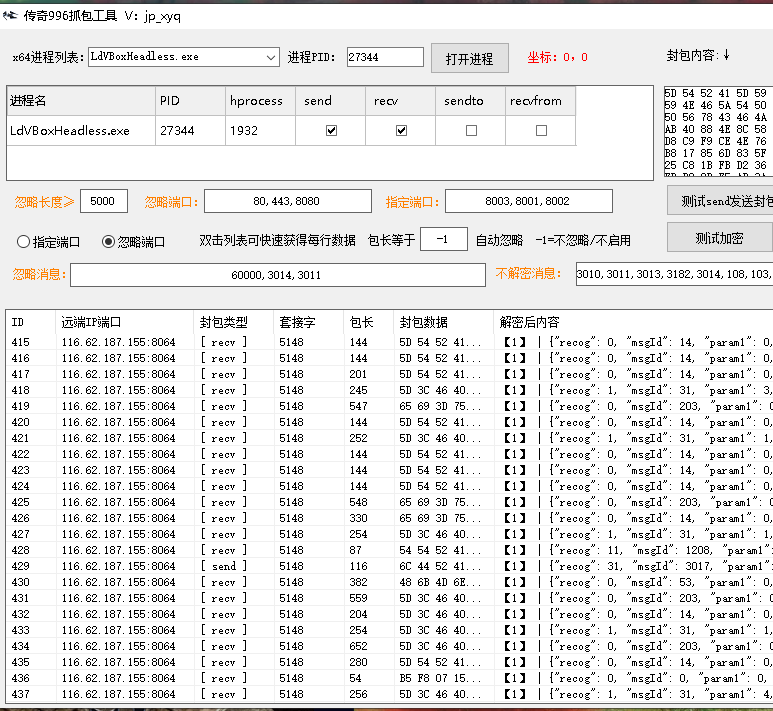773x711 pixels.
Task: Click packet data B5 F8 07 15 cell
Action: point(440,678)
